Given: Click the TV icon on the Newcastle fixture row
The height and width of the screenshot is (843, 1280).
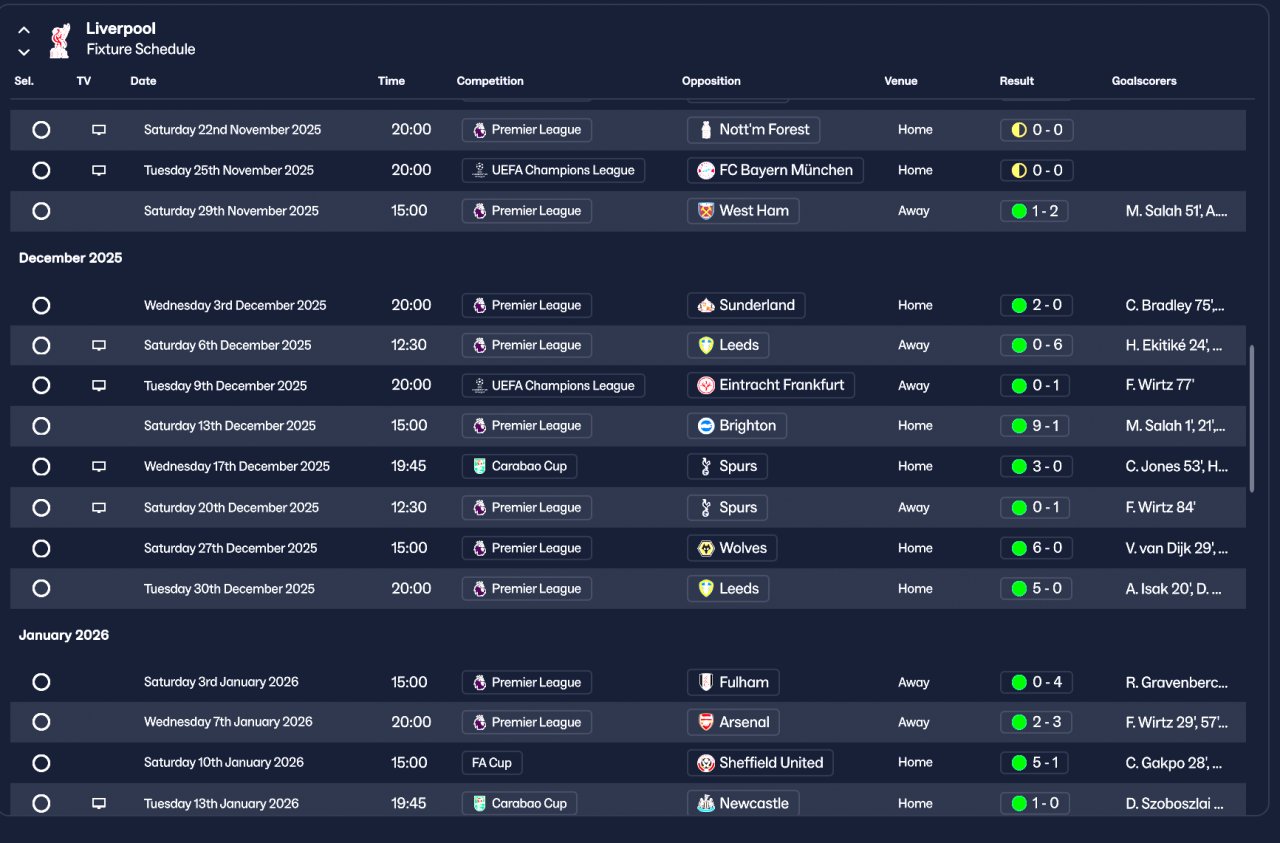Looking at the screenshot, I should 99,804.
